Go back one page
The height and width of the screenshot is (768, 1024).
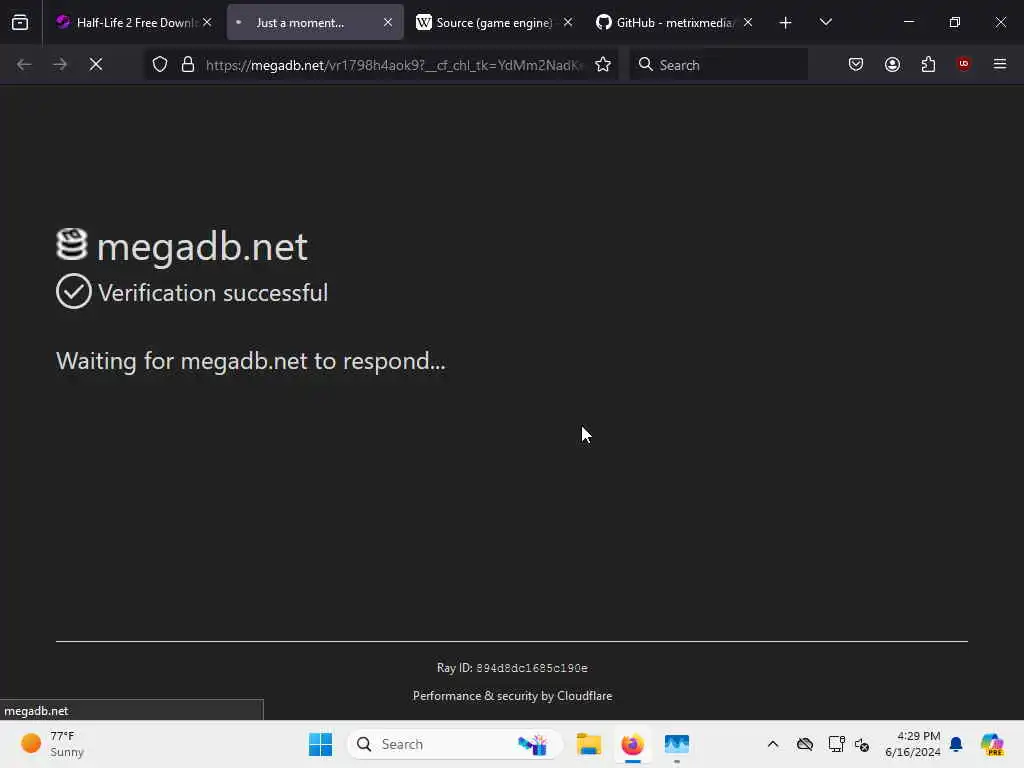coord(24,64)
